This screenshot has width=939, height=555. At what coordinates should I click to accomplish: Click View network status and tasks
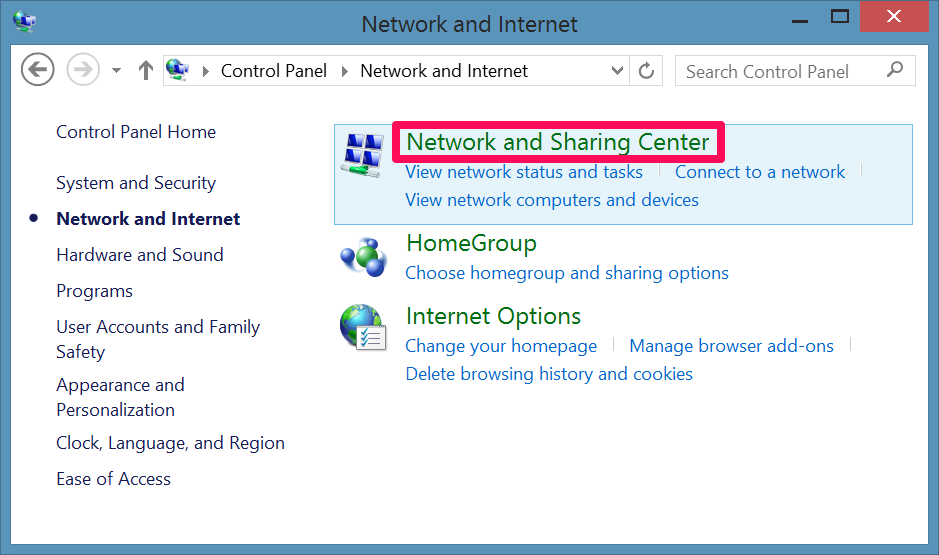click(x=523, y=172)
